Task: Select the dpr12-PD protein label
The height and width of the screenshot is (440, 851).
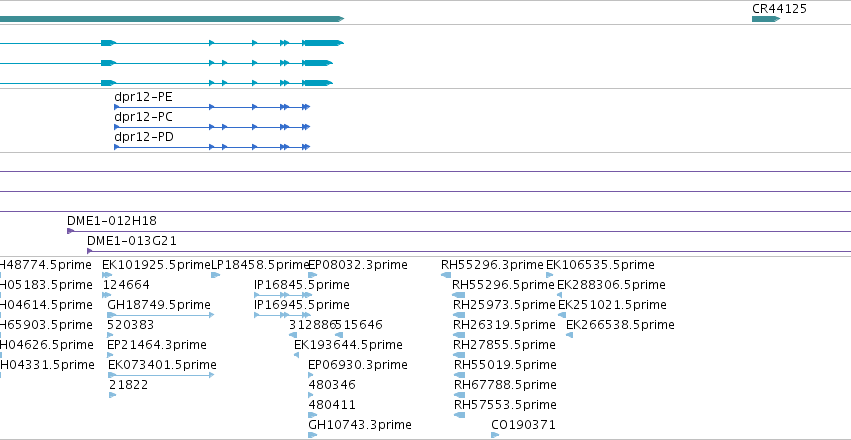Action: 144,137
